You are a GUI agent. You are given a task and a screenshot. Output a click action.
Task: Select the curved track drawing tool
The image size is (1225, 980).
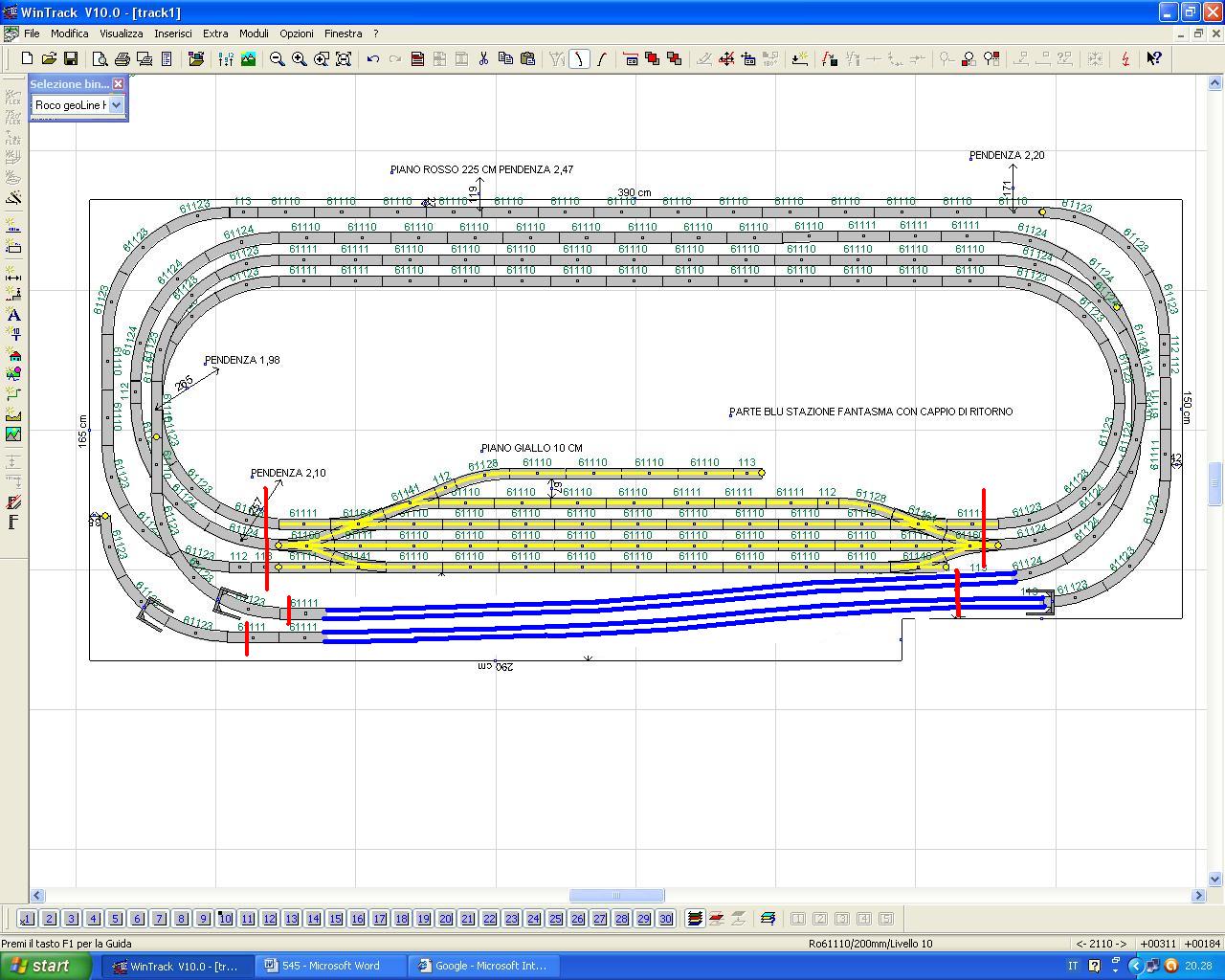[x=601, y=58]
